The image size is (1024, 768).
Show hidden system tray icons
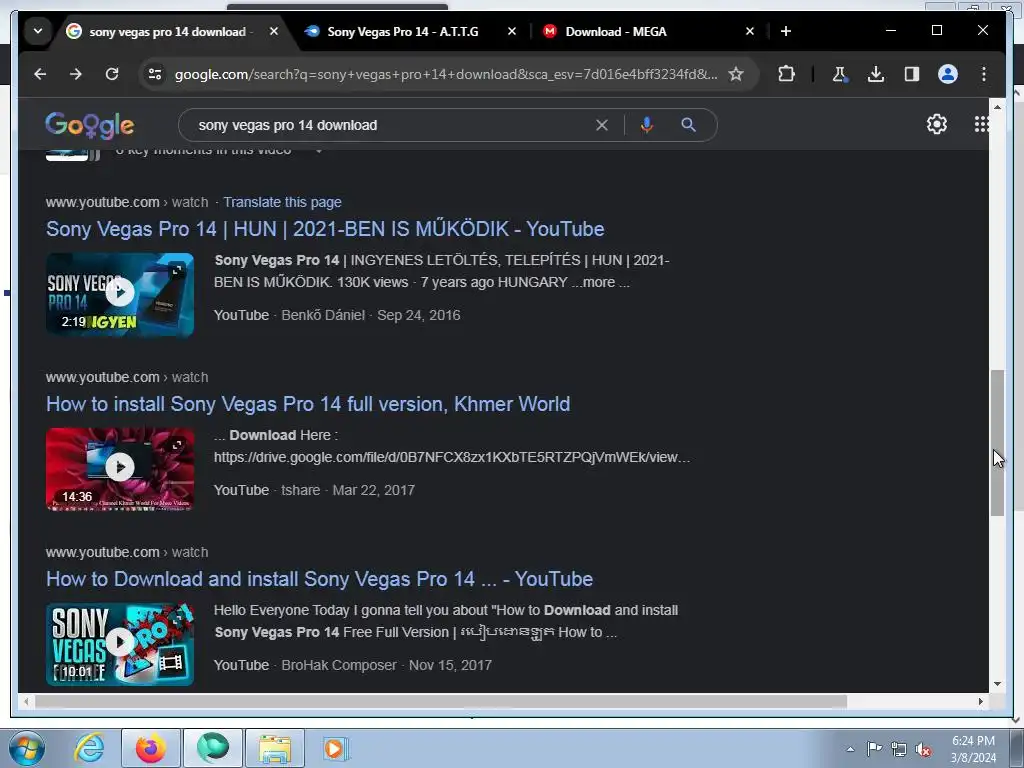coord(850,749)
